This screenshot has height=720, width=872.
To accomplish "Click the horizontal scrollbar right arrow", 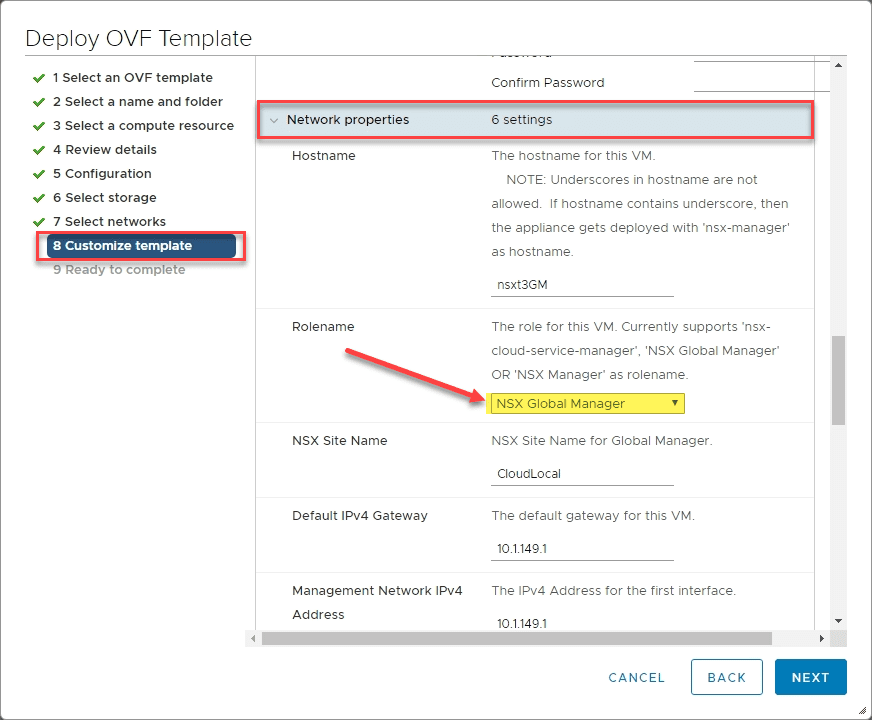I will [821, 638].
